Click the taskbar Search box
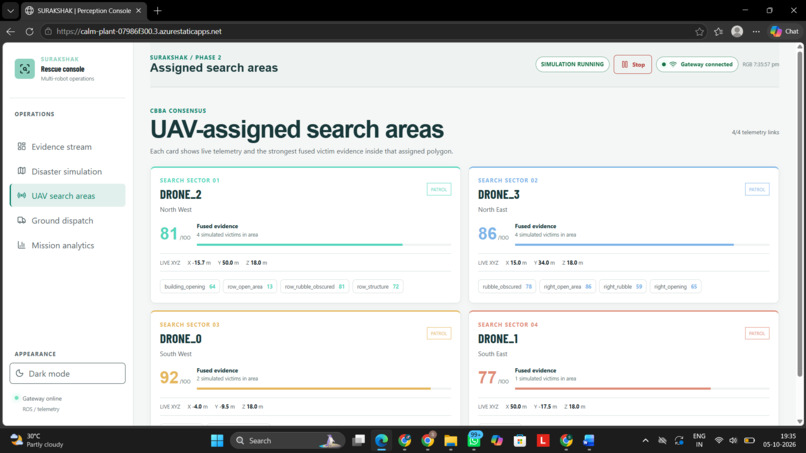The height and width of the screenshot is (453, 806). (x=287, y=441)
